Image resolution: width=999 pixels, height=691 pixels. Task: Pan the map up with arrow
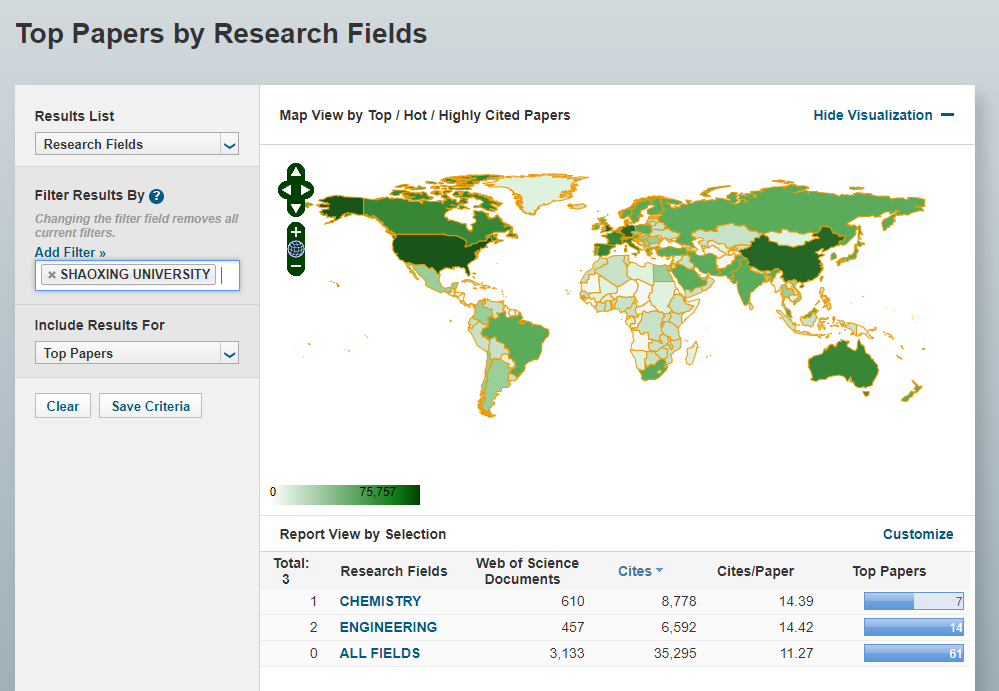click(x=295, y=172)
